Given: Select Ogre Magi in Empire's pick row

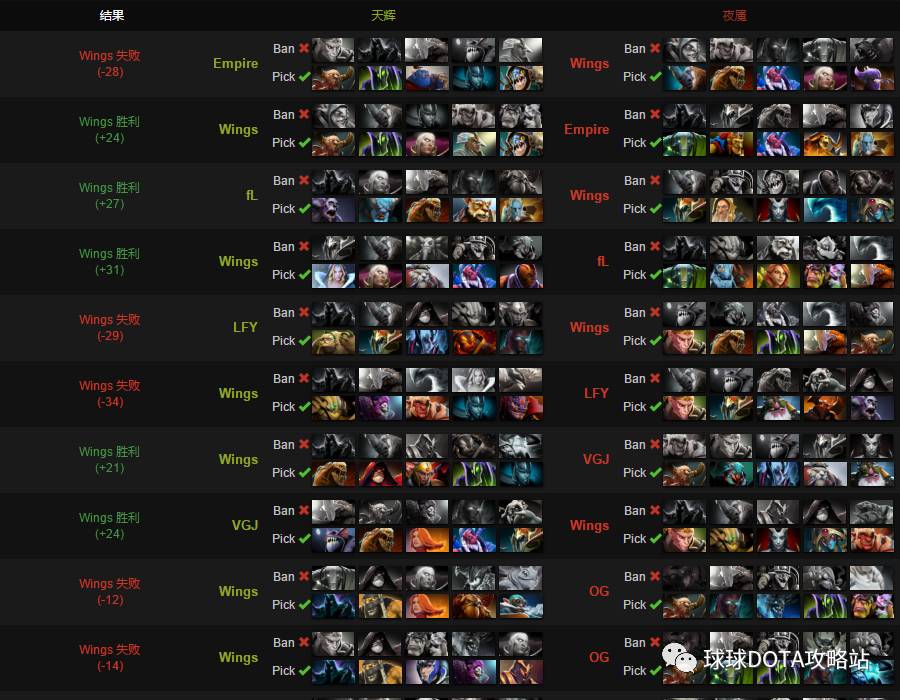Looking at the screenshot, I should [427, 78].
